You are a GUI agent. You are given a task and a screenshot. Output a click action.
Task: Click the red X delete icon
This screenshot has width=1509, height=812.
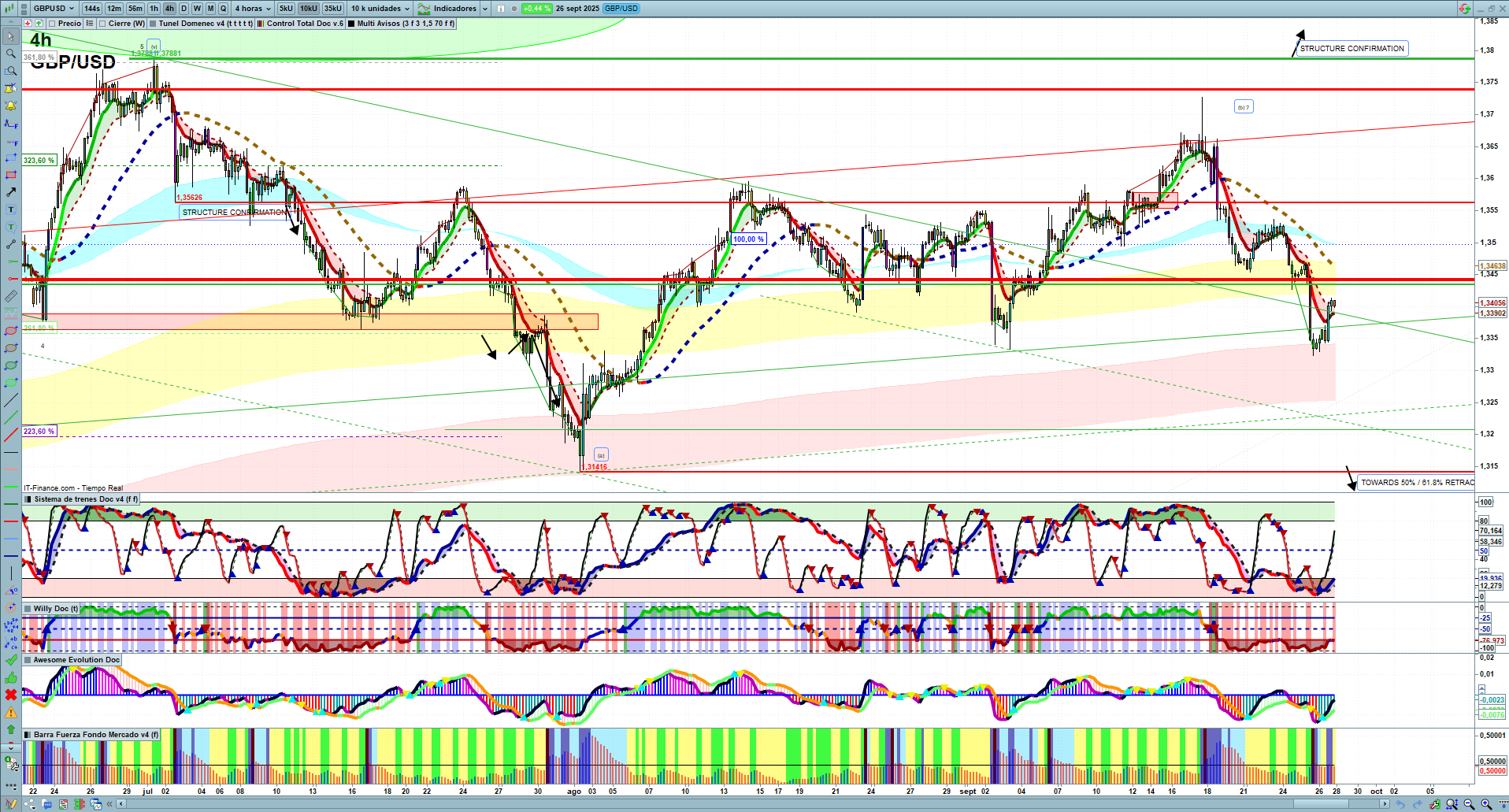(10, 695)
